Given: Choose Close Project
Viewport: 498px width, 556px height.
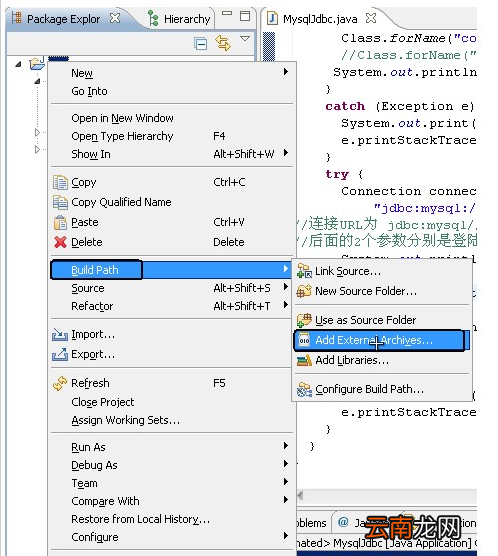Looking at the screenshot, I should point(172,402).
